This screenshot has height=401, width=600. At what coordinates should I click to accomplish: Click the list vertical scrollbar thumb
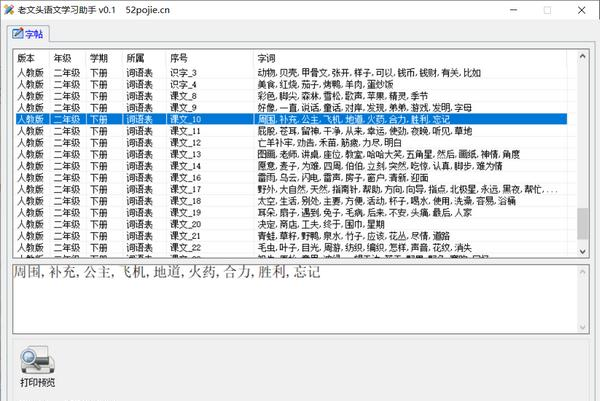(582, 223)
